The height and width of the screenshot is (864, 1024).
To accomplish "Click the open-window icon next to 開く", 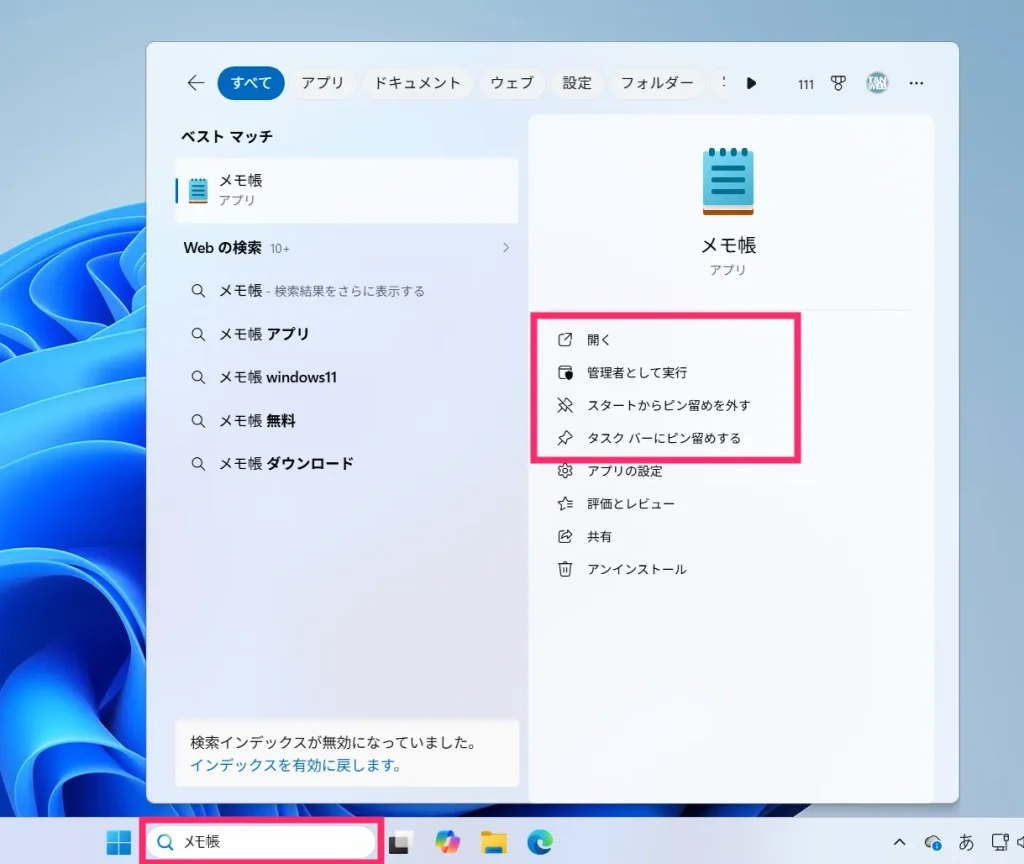I will click(x=565, y=340).
